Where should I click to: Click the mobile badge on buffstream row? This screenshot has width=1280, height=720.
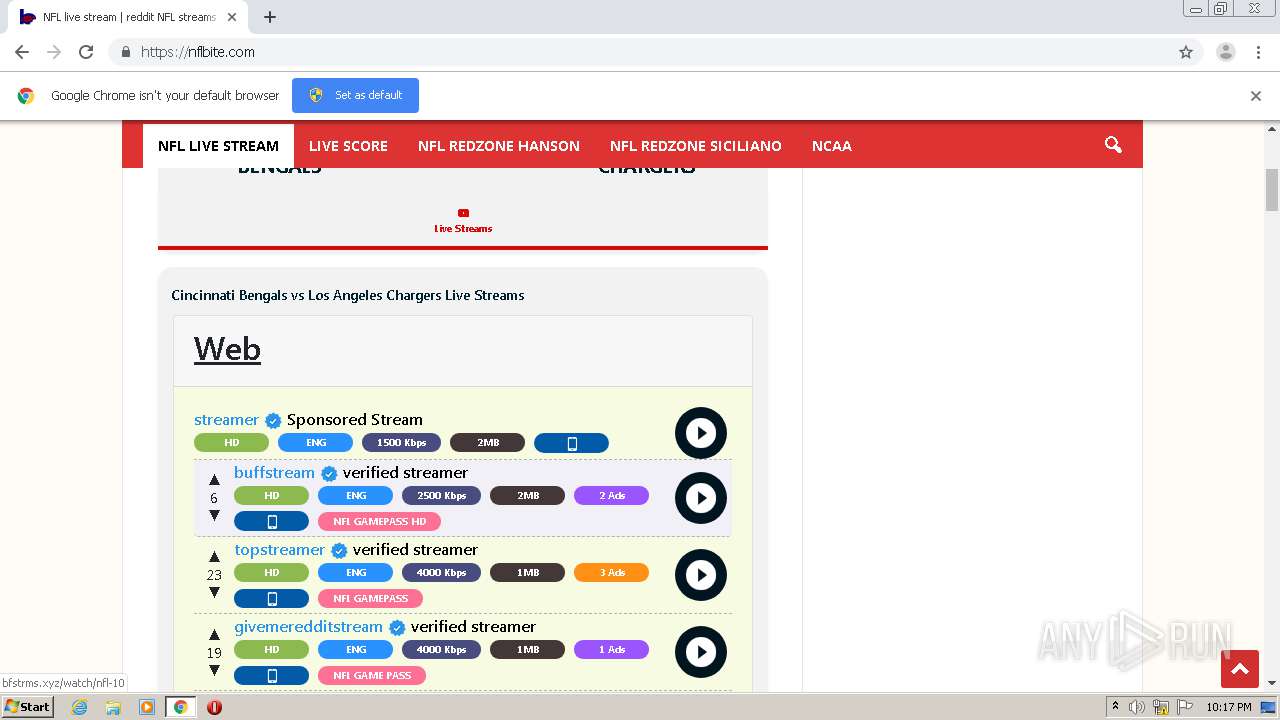[x=271, y=521]
